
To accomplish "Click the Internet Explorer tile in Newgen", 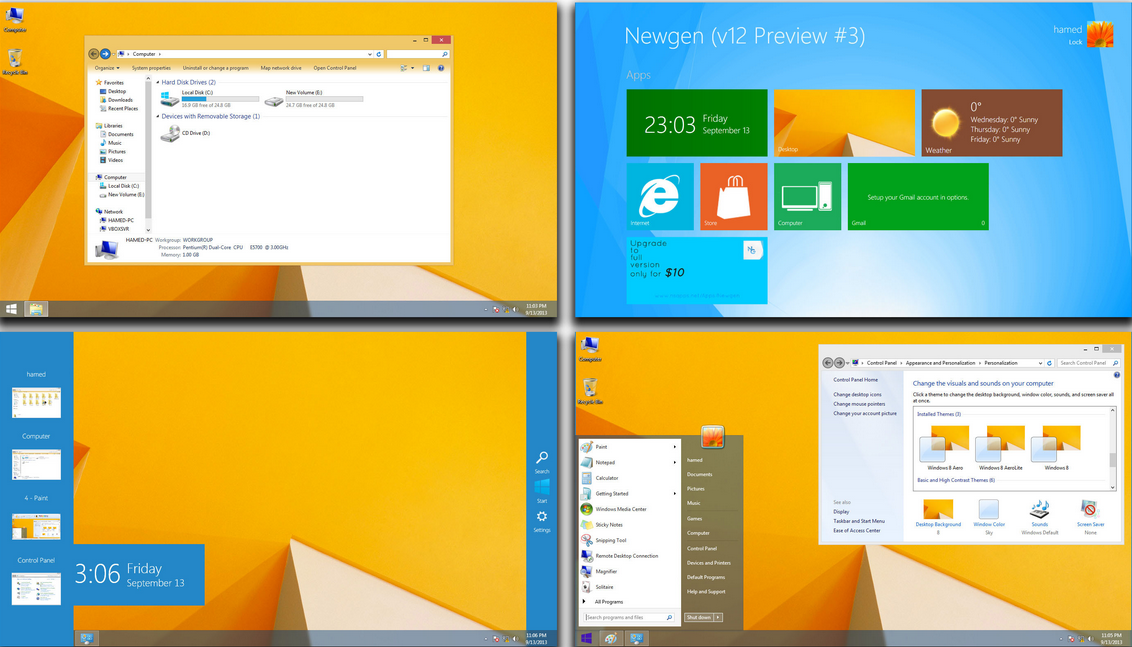I will pos(660,196).
